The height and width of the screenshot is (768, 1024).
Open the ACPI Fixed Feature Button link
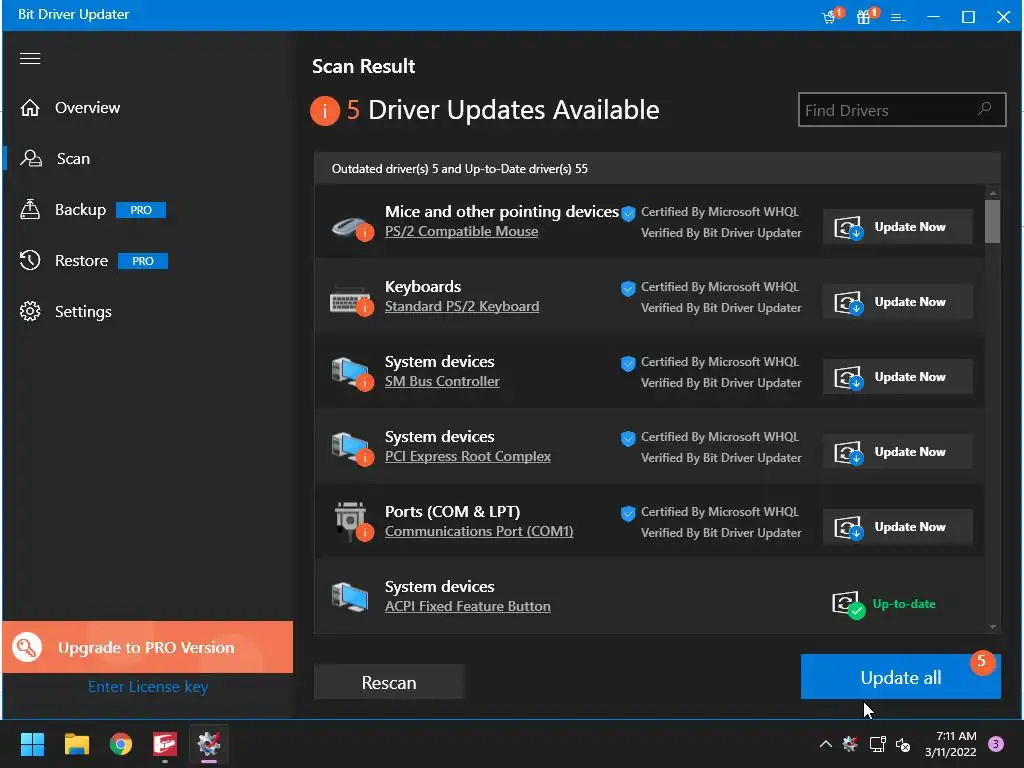(x=468, y=607)
